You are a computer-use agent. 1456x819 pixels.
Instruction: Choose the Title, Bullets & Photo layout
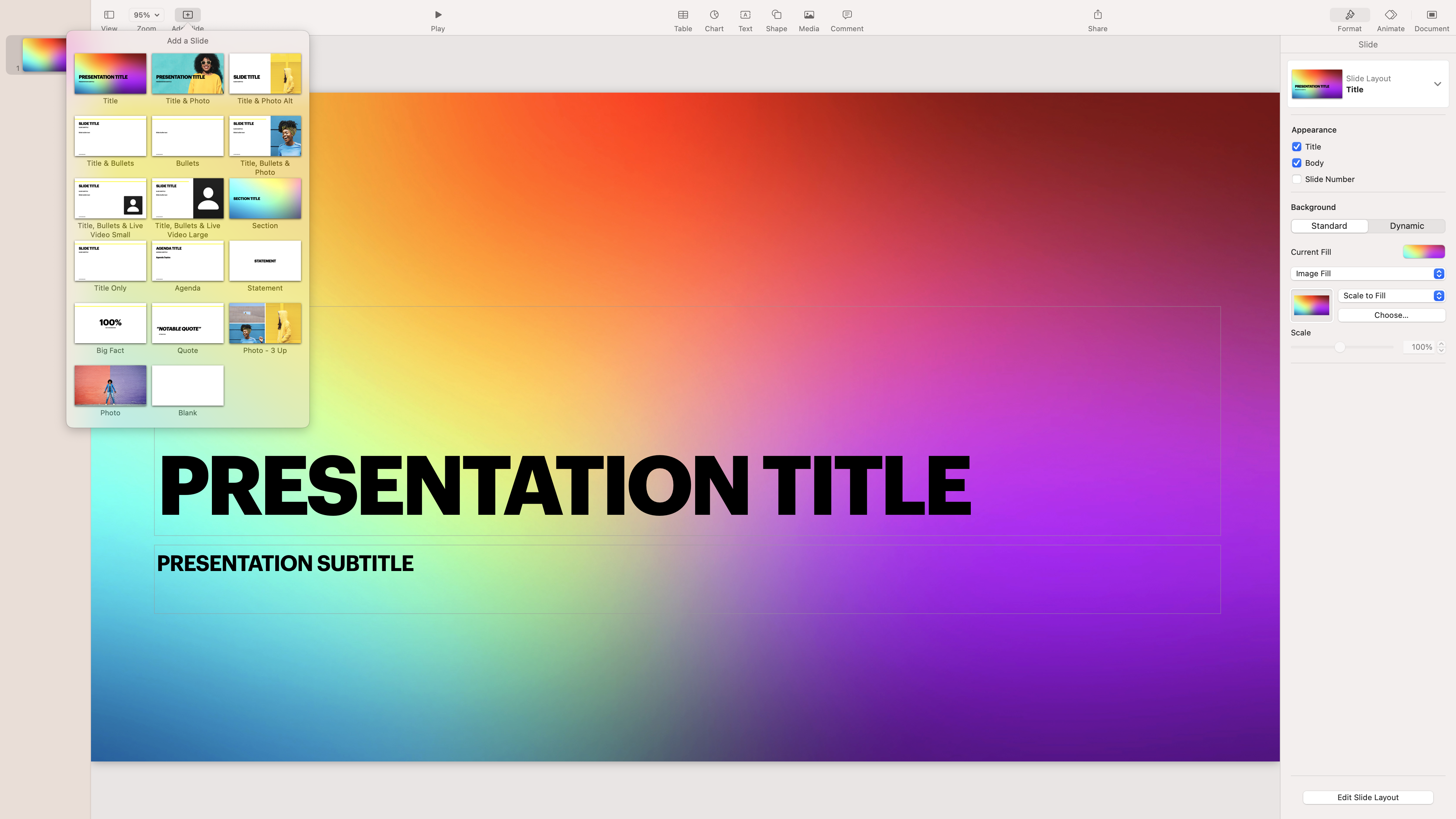coord(265,136)
